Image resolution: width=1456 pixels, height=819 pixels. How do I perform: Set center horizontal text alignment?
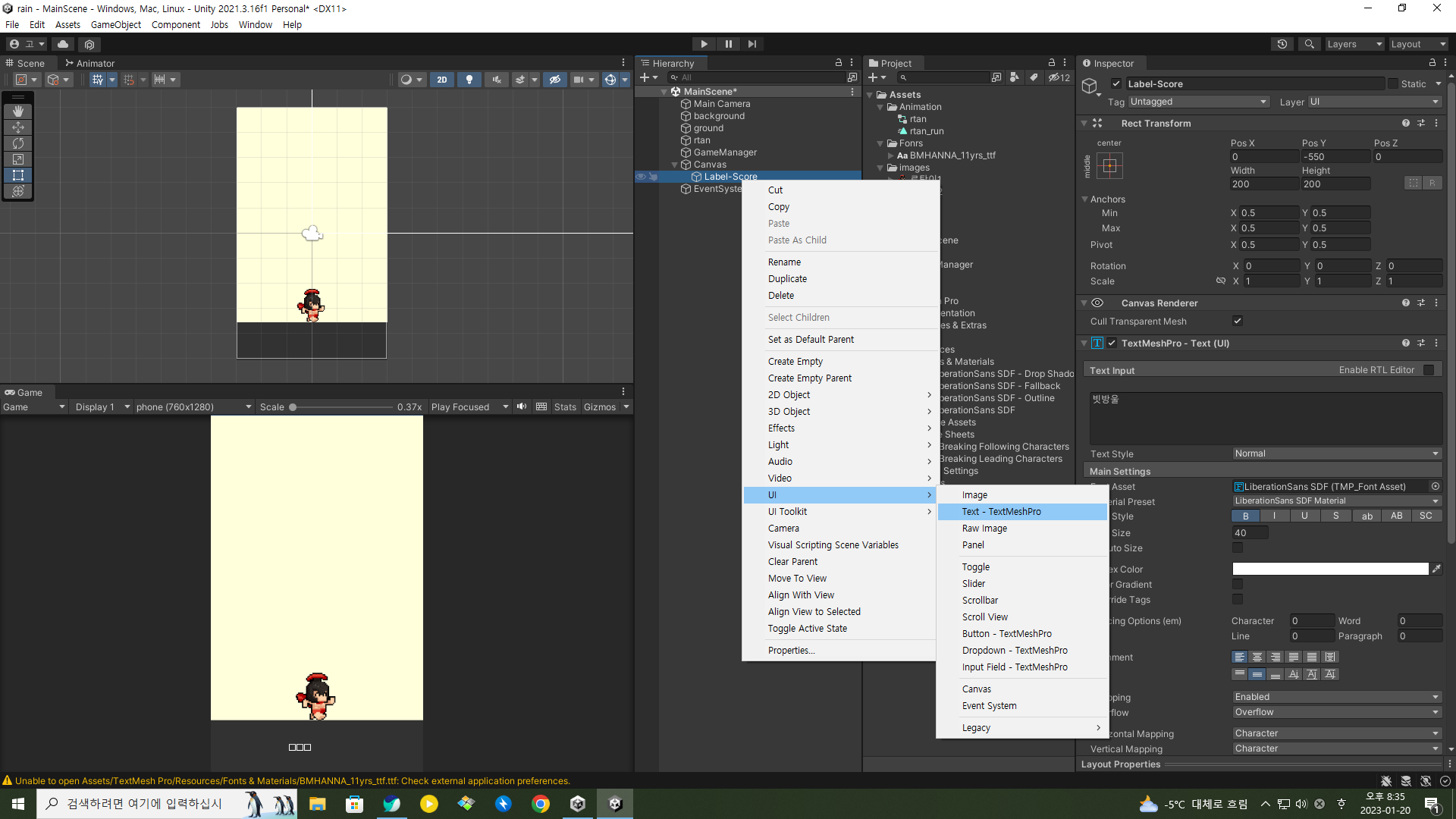[x=1257, y=657]
